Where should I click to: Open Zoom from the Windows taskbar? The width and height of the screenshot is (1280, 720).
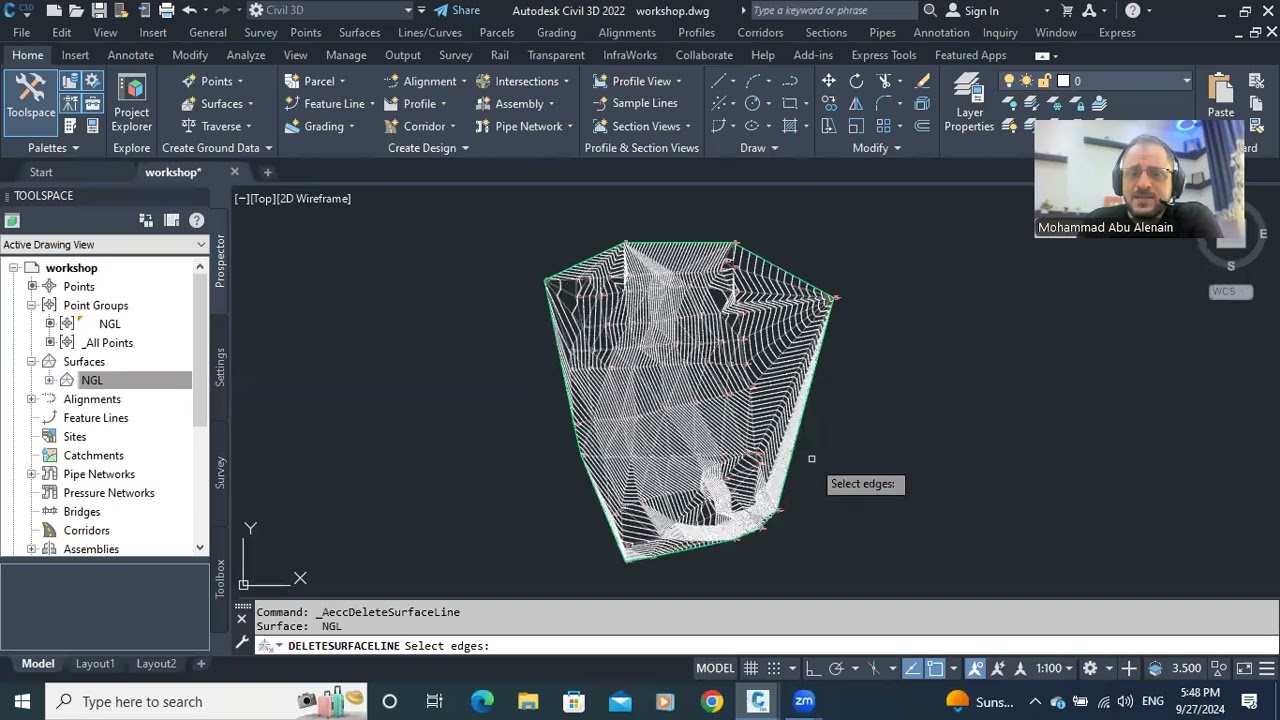click(804, 702)
